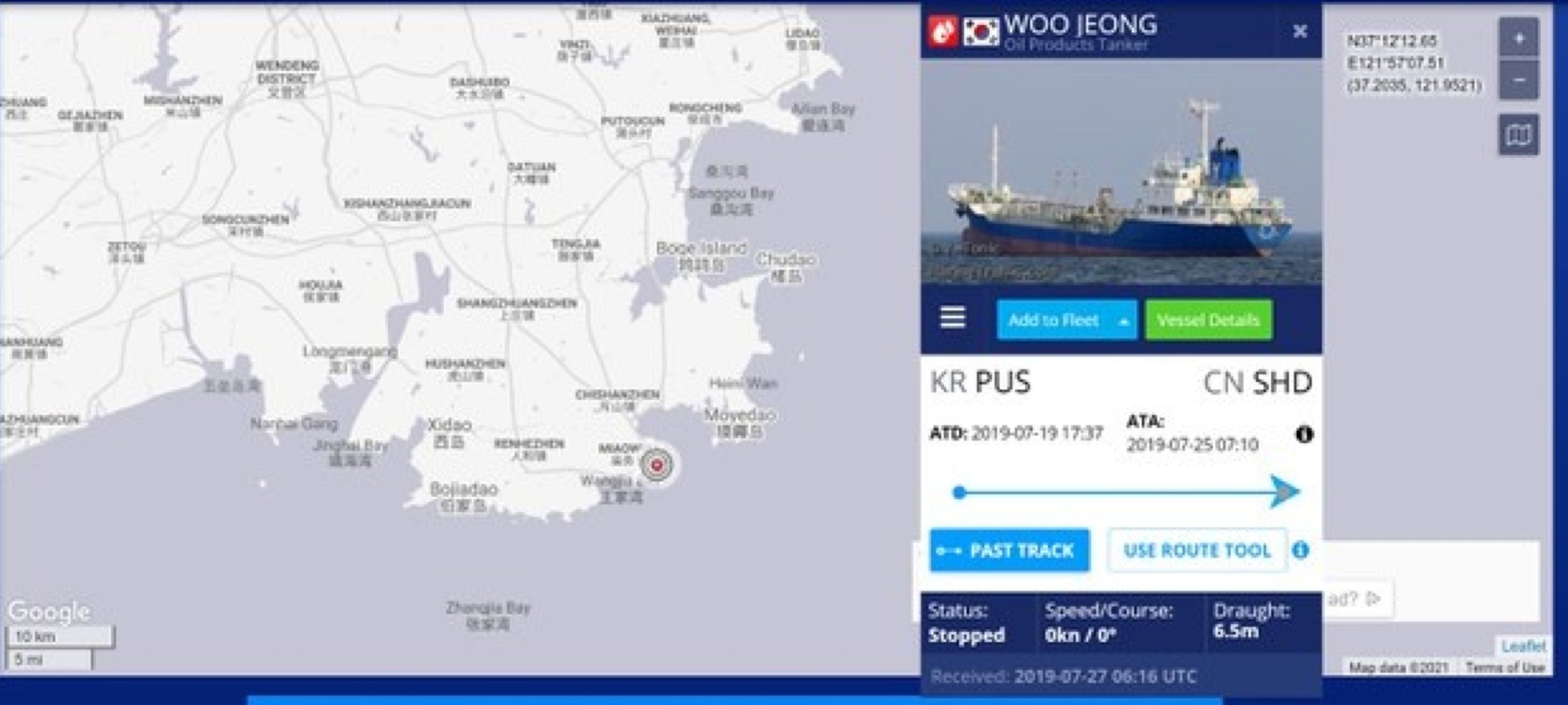Click the blue route tool info icon
The width and height of the screenshot is (1568, 705).
click(1301, 550)
